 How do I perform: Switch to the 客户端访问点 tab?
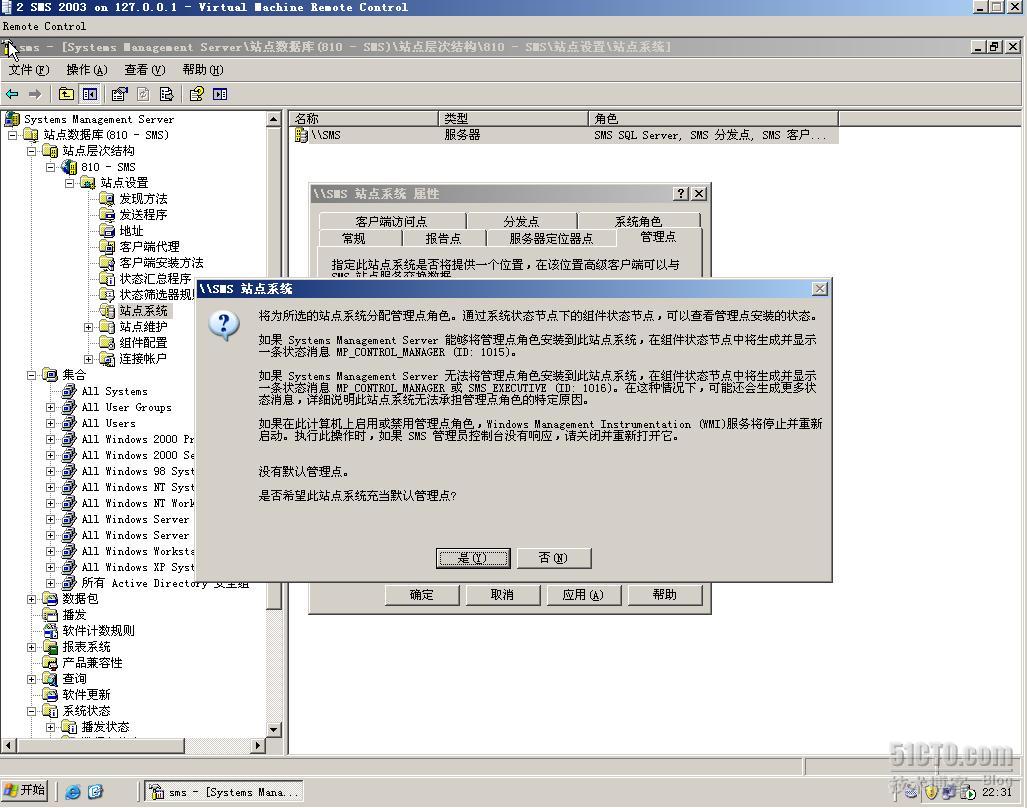pos(391,221)
